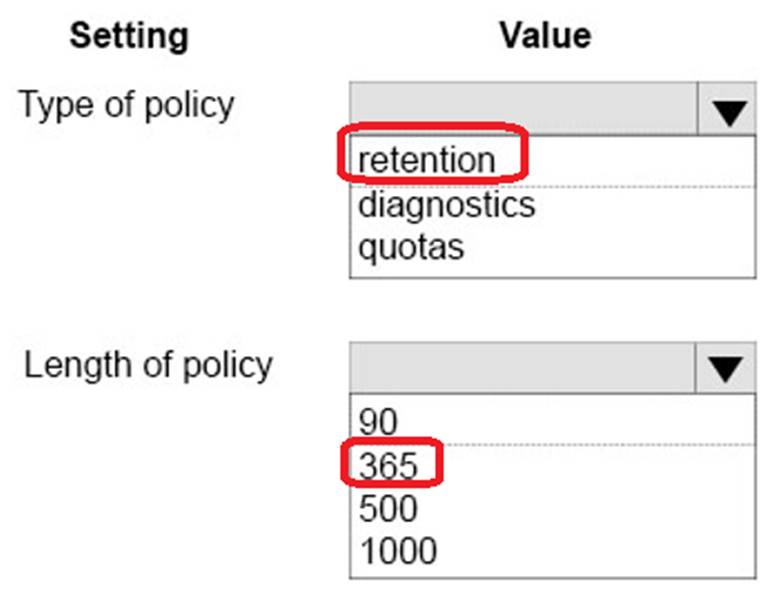Click the Length of policy label
This screenshot has width=779, height=590.
click(x=148, y=364)
